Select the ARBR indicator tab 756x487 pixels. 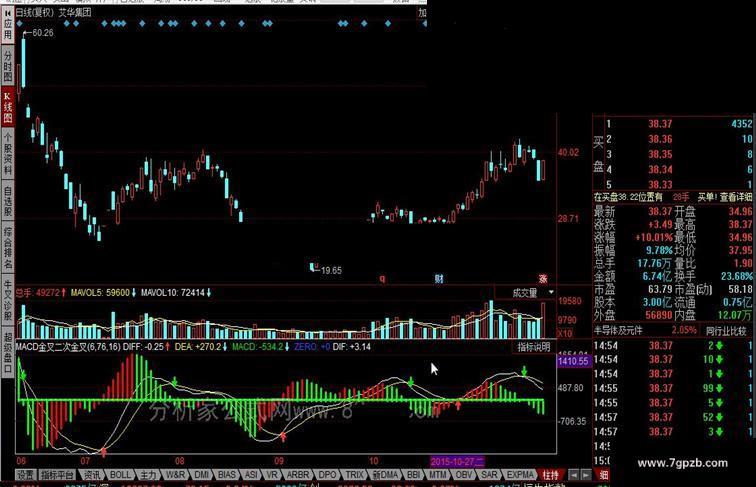tap(298, 475)
